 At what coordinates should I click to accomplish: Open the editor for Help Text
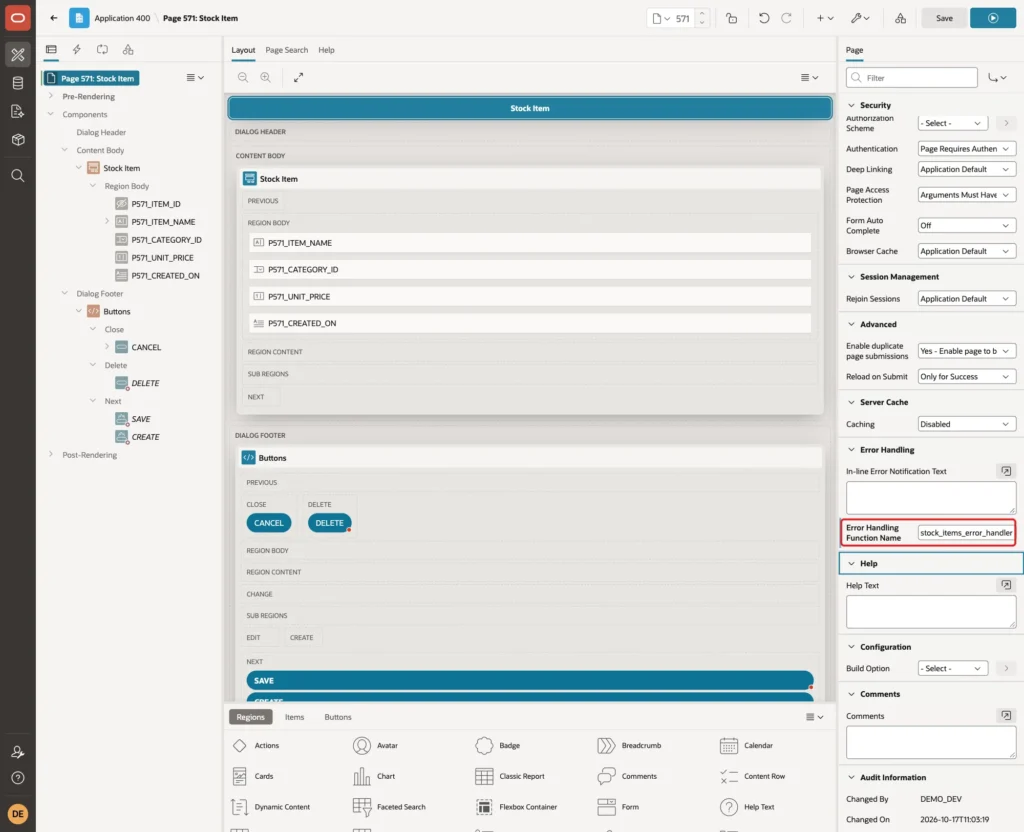pyautogui.click(x=1006, y=585)
